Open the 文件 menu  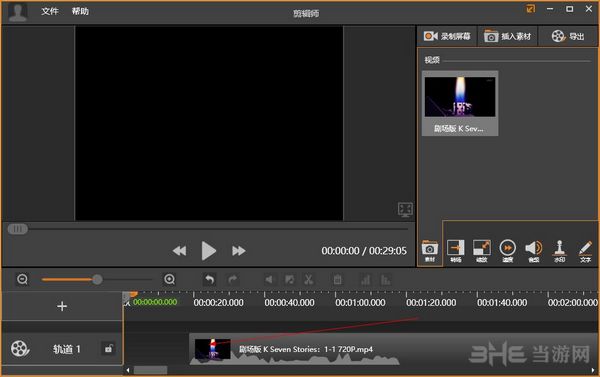pyautogui.click(x=50, y=11)
